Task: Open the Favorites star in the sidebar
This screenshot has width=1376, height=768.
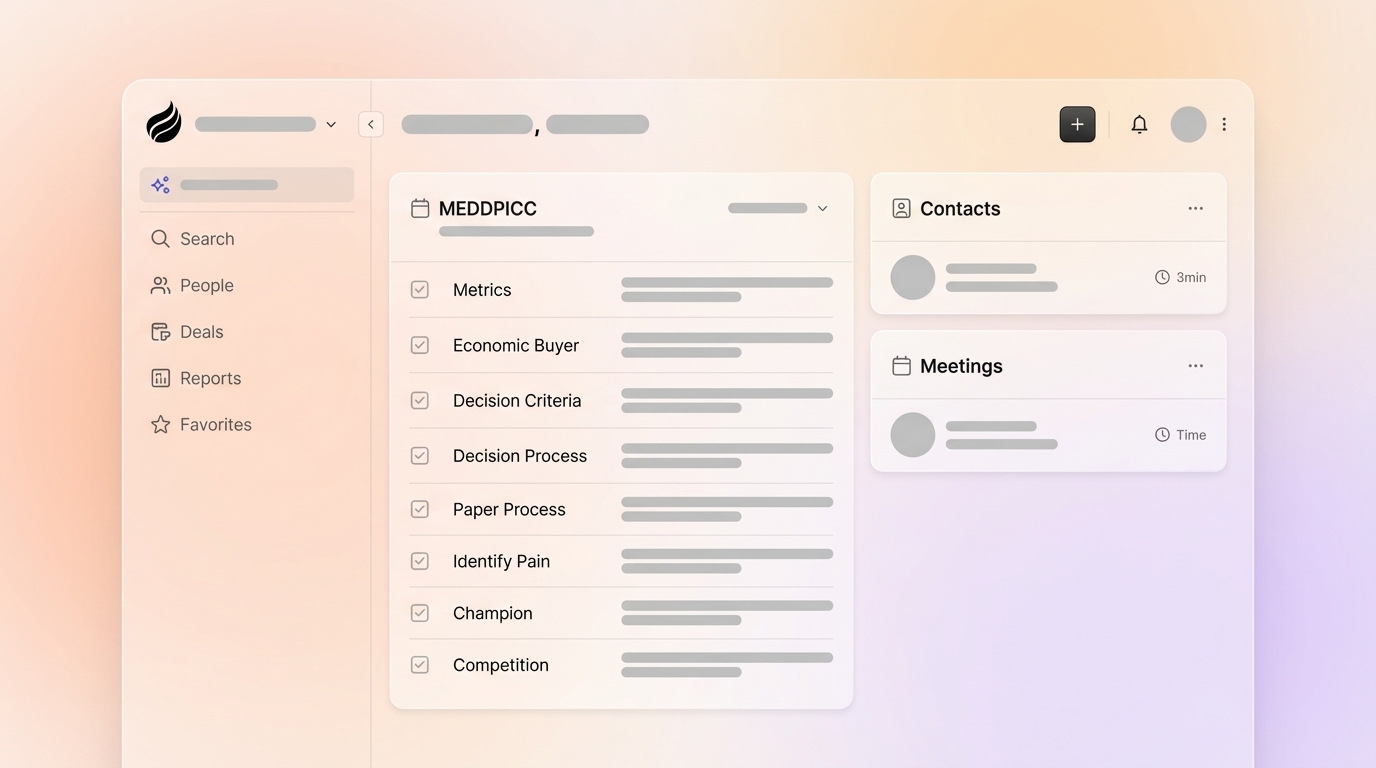Action: pos(160,424)
